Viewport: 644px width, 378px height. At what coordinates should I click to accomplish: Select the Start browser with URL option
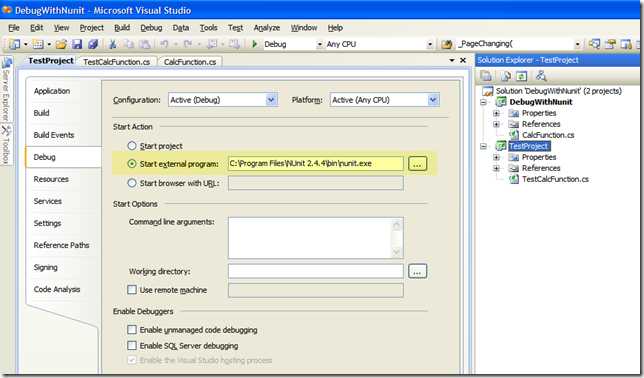click(x=131, y=183)
